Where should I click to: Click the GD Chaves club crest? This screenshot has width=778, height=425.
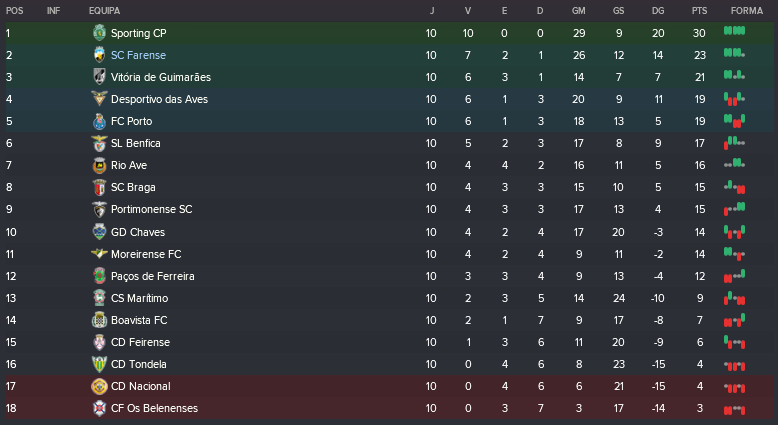(x=99, y=231)
